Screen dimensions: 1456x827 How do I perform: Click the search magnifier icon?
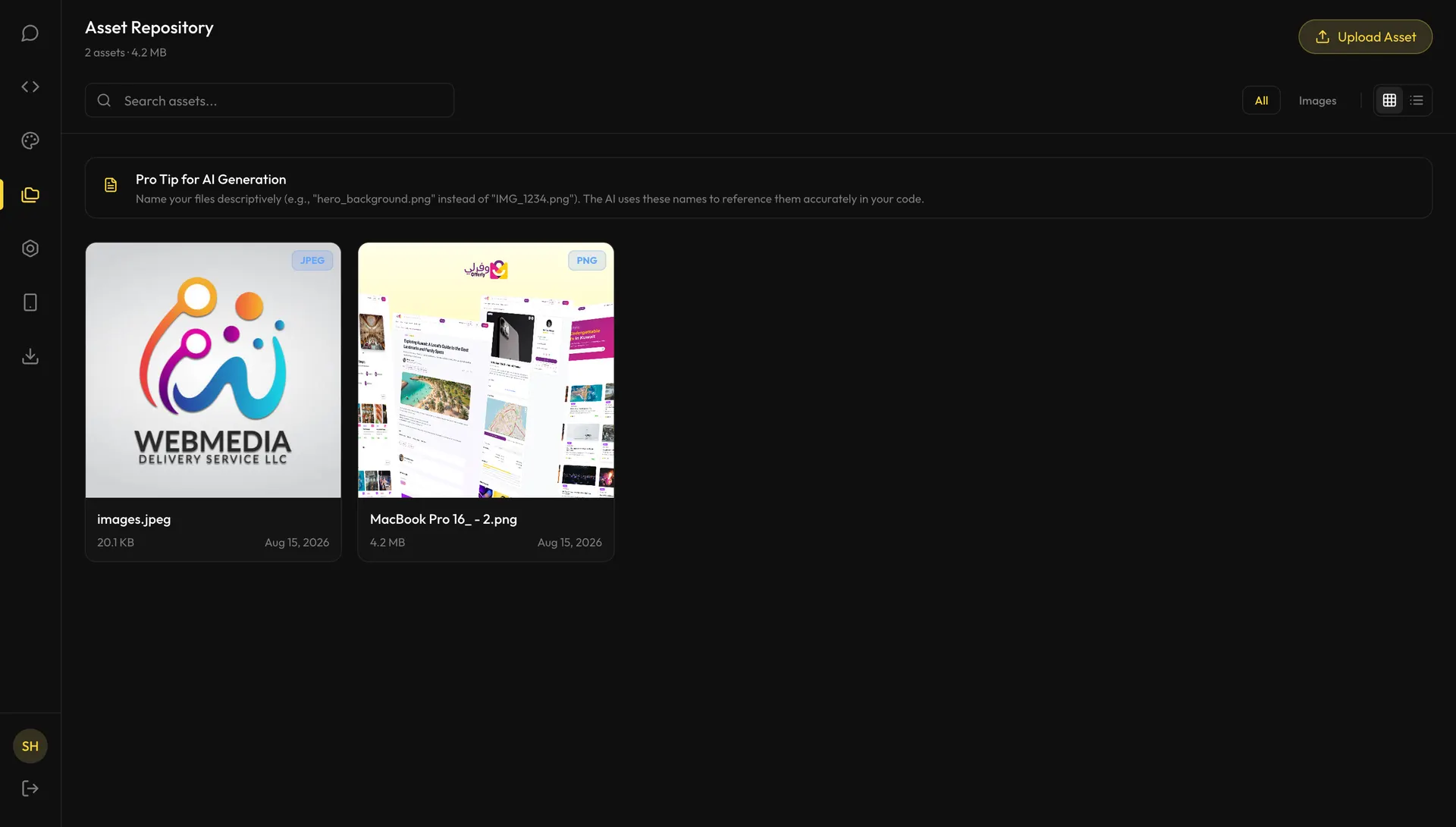[105, 100]
